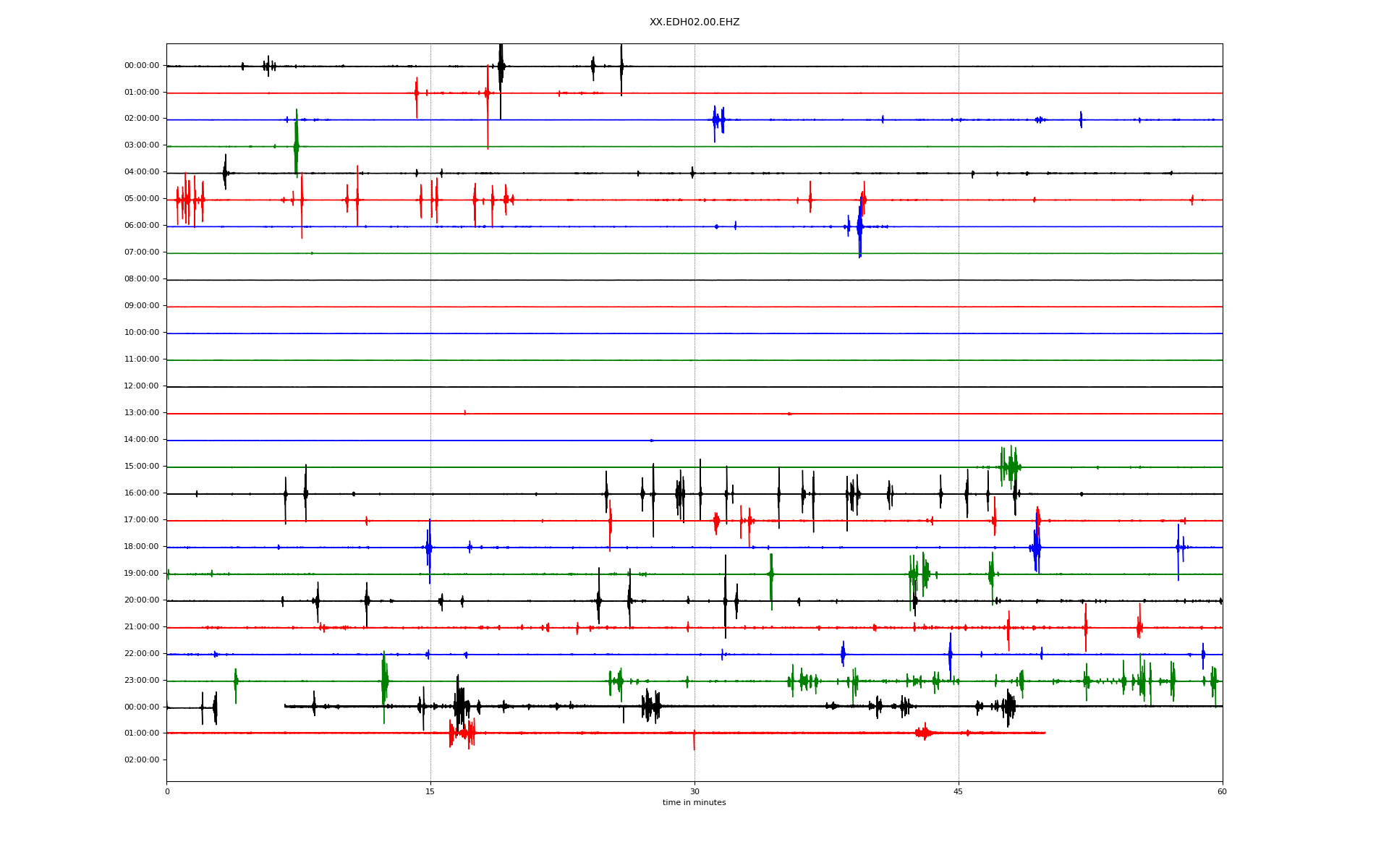This screenshot has width=1389, height=868.
Task: Click the 30 tick label on x-axis
Action: point(694,791)
